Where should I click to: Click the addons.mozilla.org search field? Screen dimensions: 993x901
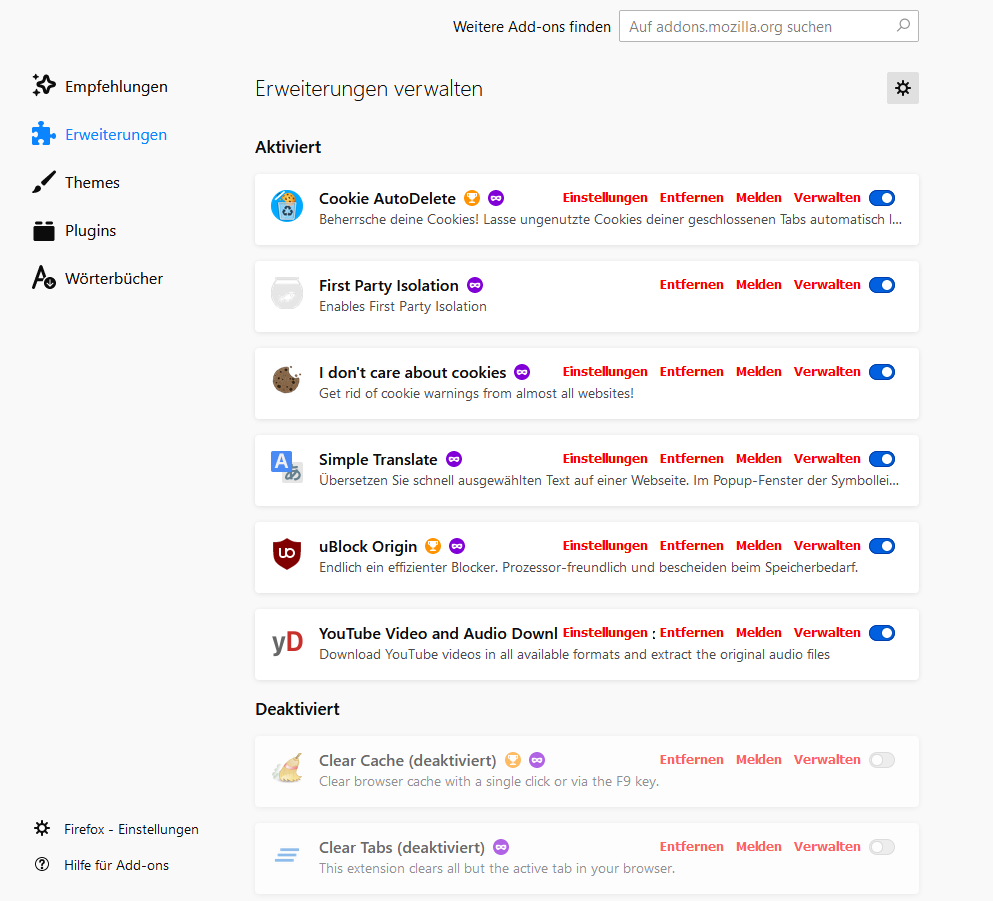tap(760, 27)
